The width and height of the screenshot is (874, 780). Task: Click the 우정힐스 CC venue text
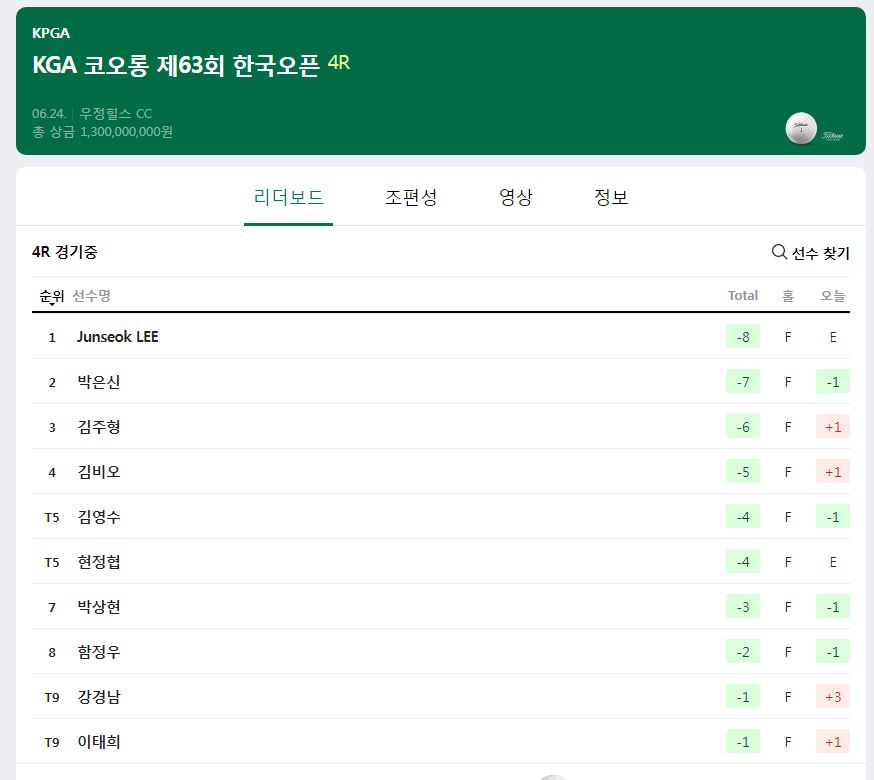point(116,114)
